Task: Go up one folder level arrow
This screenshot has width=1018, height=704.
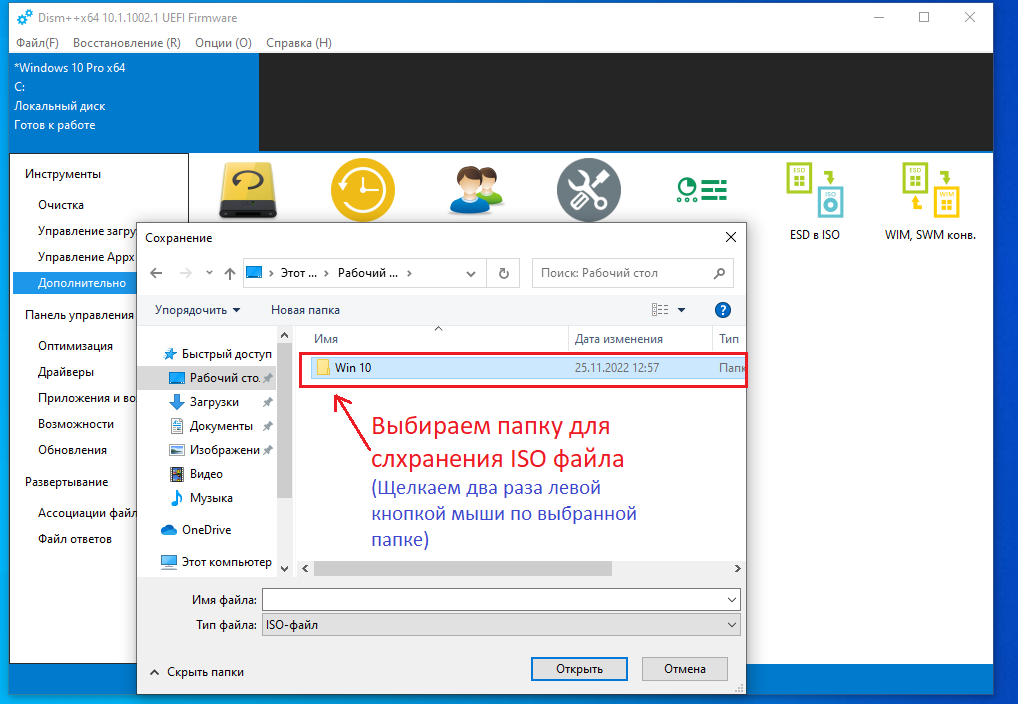Action: tap(230, 273)
